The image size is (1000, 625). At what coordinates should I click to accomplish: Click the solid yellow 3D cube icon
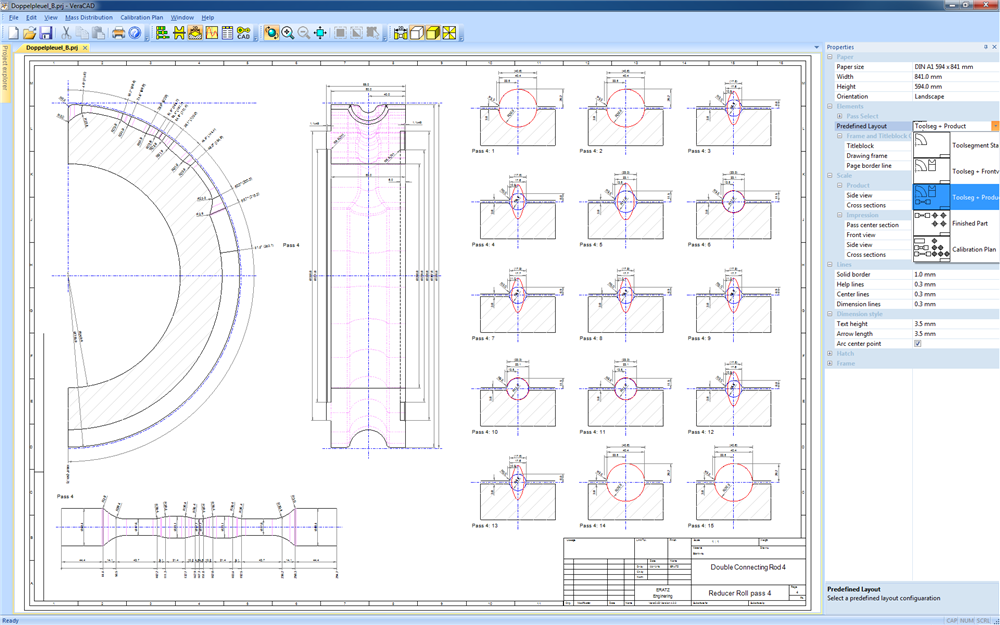[434, 33]
